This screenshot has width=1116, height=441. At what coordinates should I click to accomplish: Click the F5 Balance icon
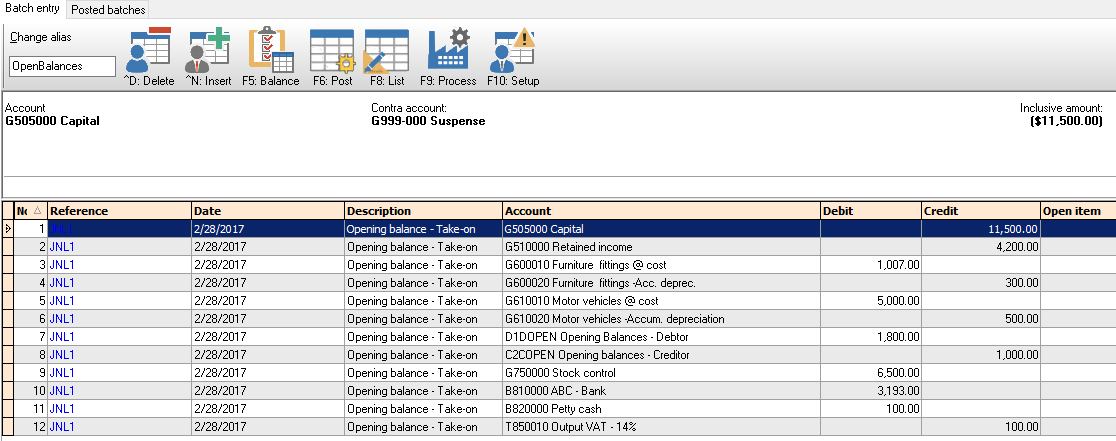[270, 50]
